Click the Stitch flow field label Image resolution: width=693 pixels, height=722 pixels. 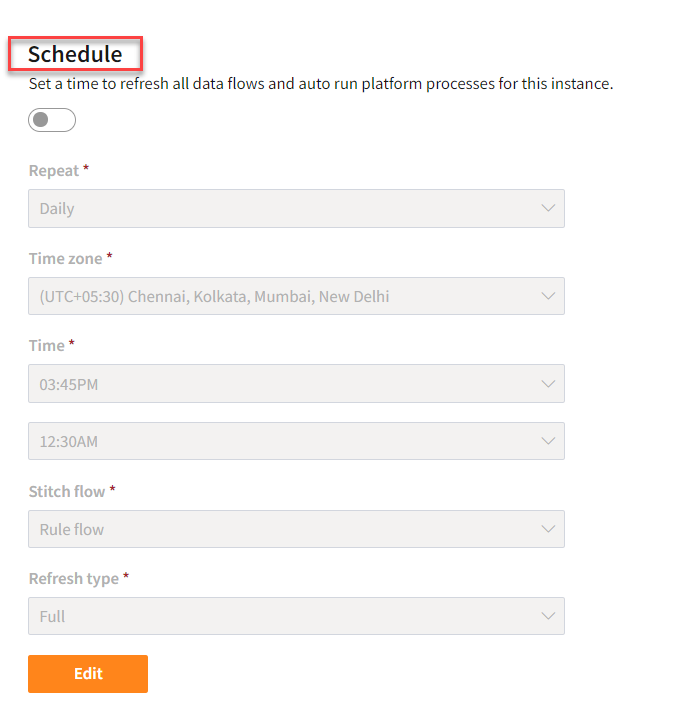67,491
